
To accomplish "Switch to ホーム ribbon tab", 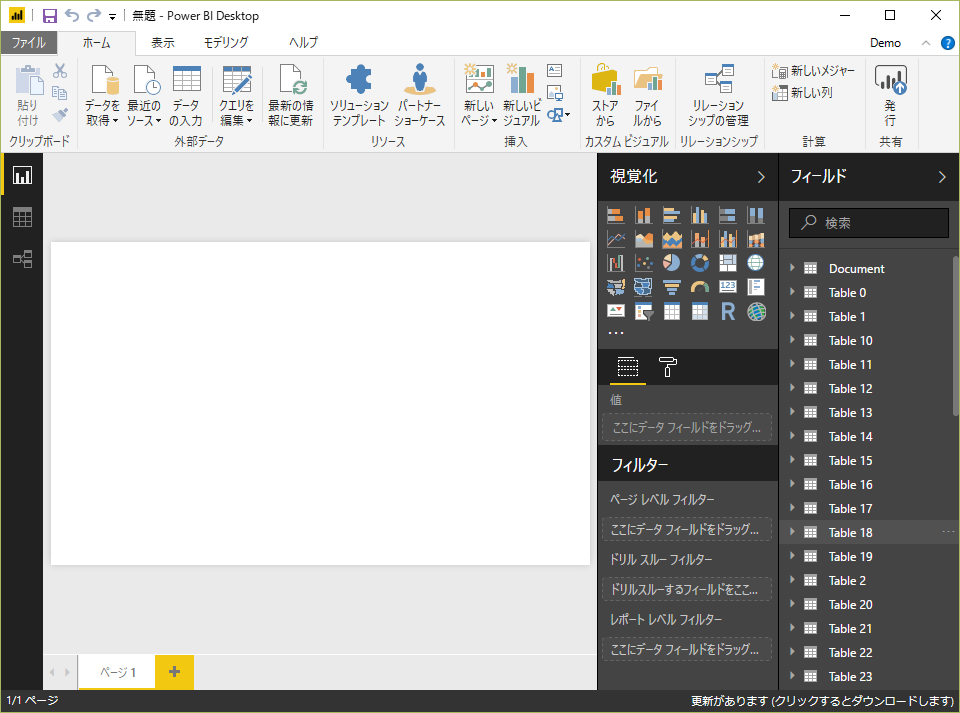I will tap(97, 43).
